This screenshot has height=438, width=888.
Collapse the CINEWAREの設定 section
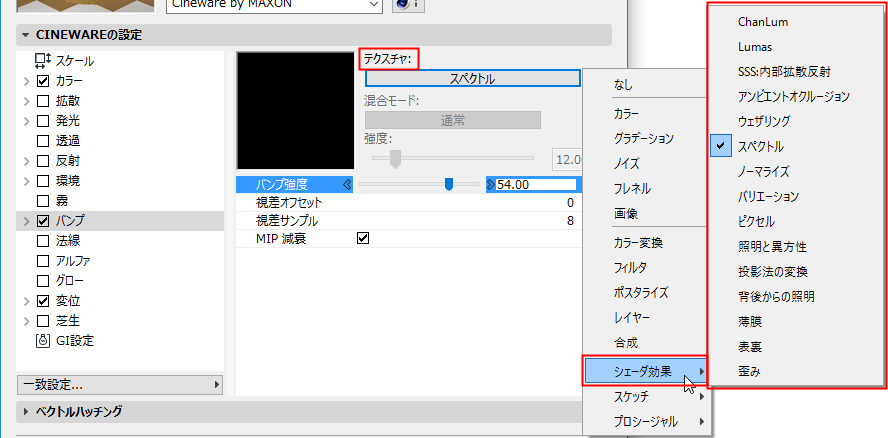click(x=25, y=35)
